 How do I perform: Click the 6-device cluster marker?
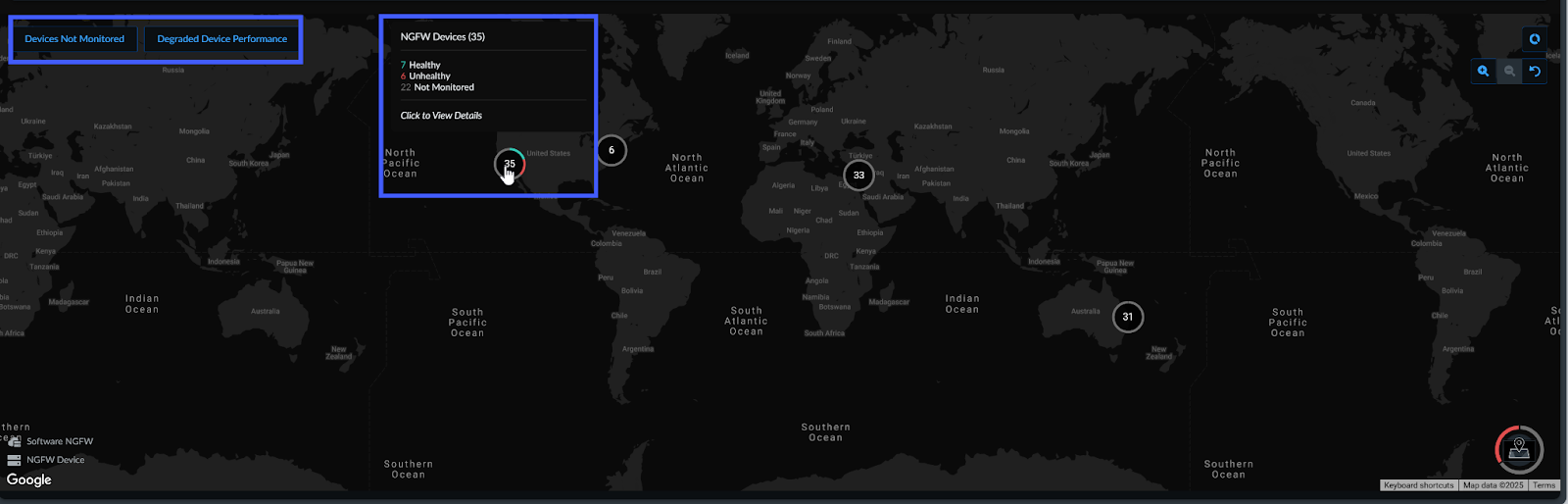[x=612, y=150]
